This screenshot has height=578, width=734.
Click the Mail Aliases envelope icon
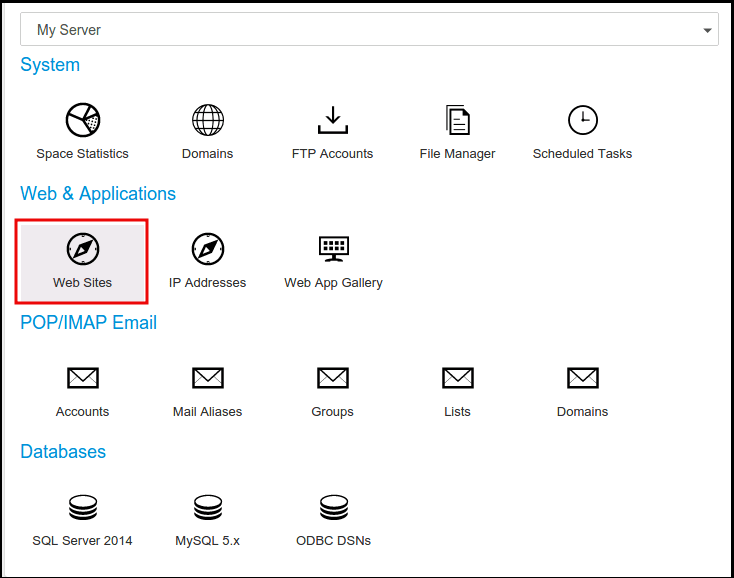point(208,378)
